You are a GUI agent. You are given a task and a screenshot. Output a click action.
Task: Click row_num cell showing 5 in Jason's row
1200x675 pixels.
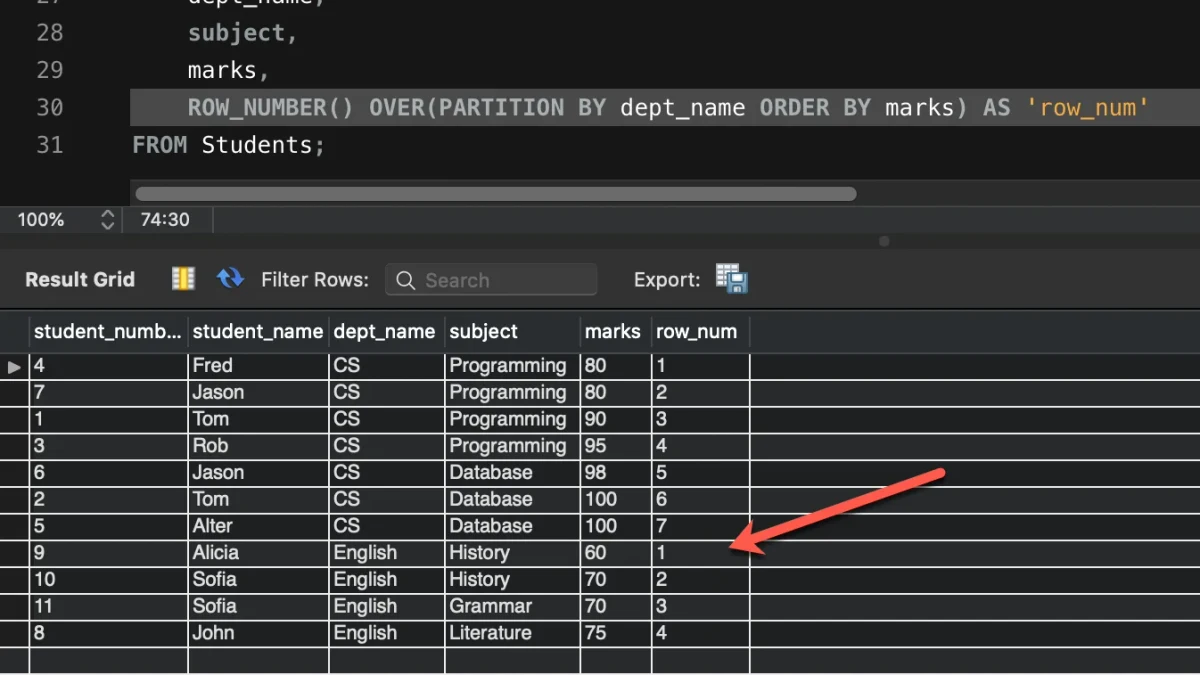(700, 473)
